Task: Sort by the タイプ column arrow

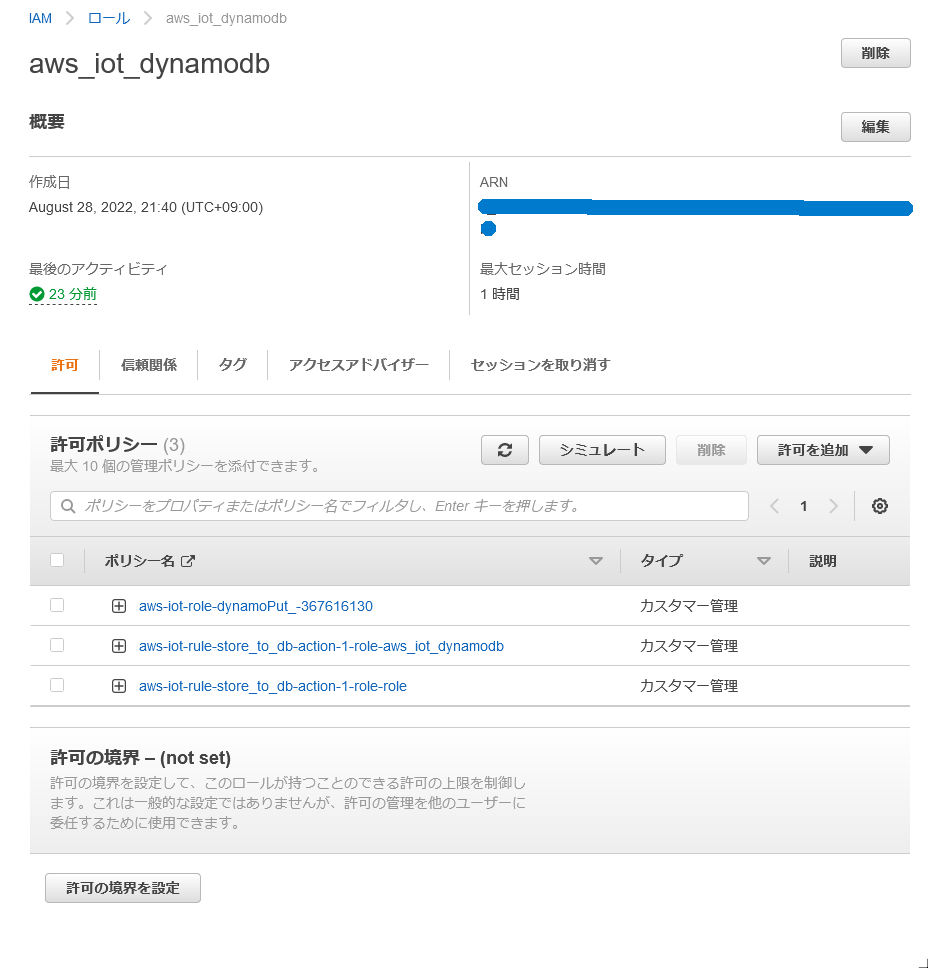Action: pyautogui.click(x=764, y=561)
